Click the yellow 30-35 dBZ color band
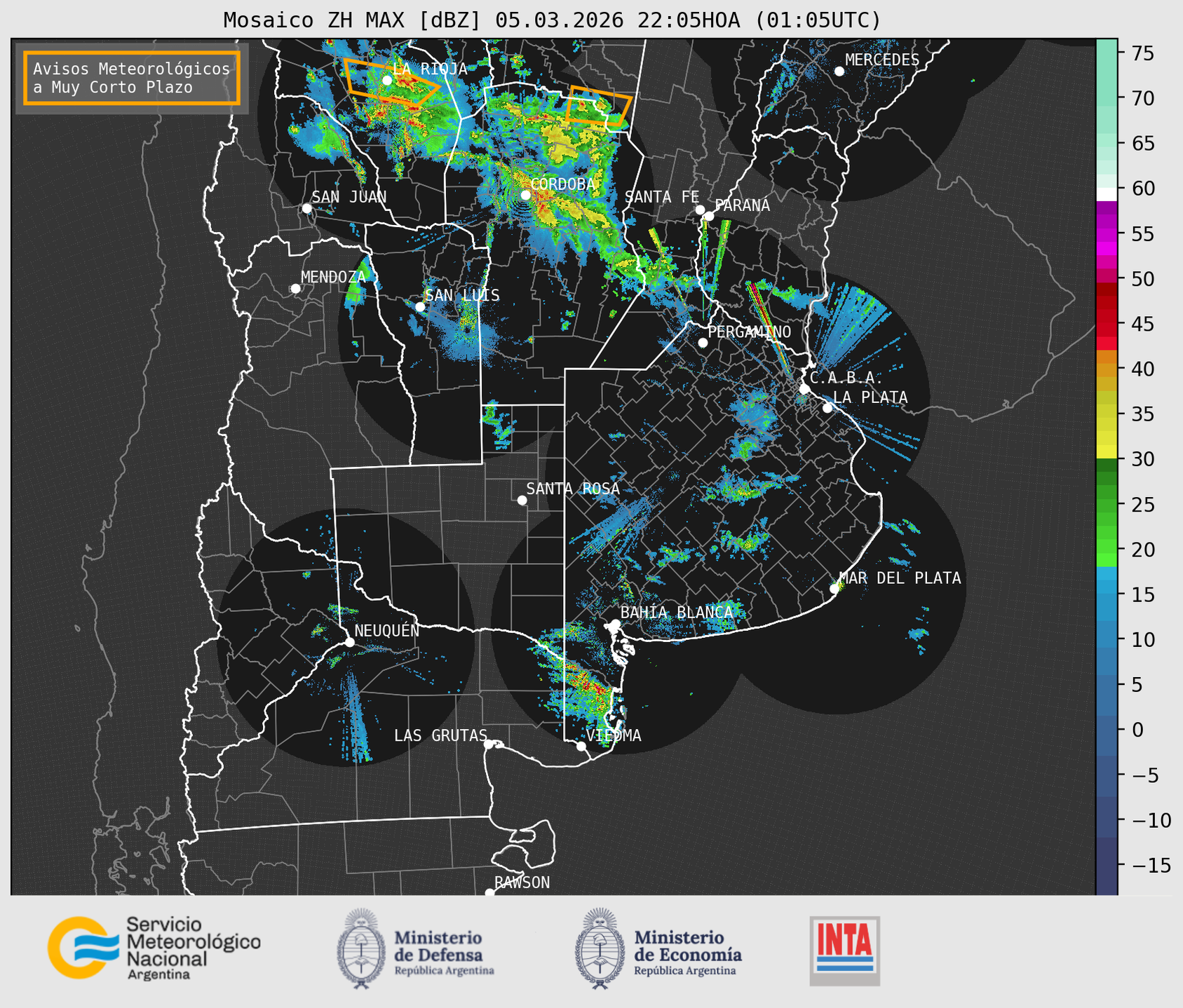The image size is (1183, 1008). (1107, 436)
